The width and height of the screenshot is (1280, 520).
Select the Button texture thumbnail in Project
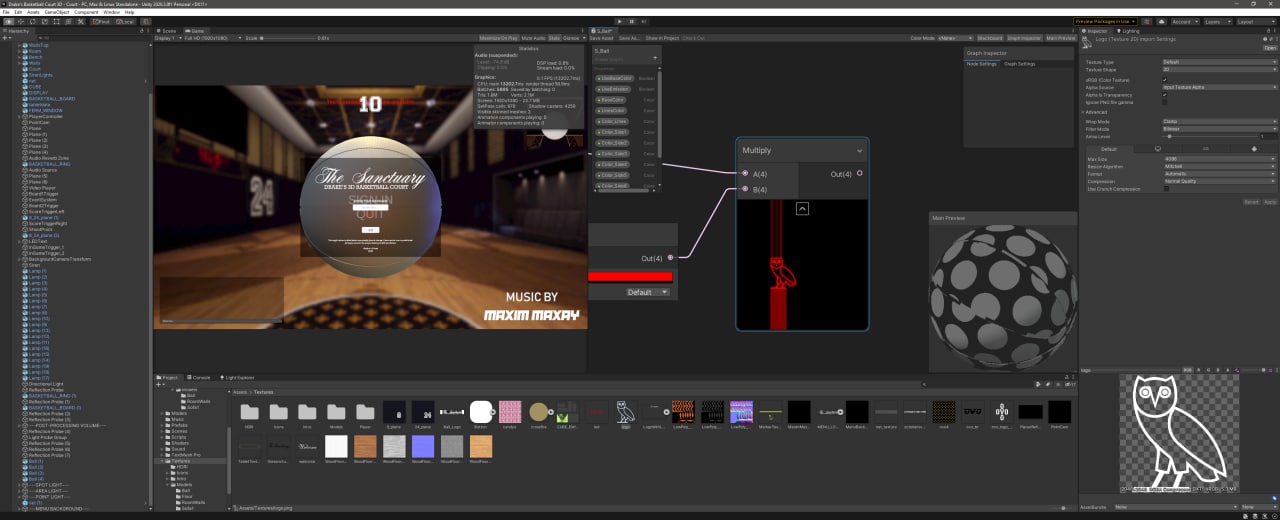(x=481, y=411)
